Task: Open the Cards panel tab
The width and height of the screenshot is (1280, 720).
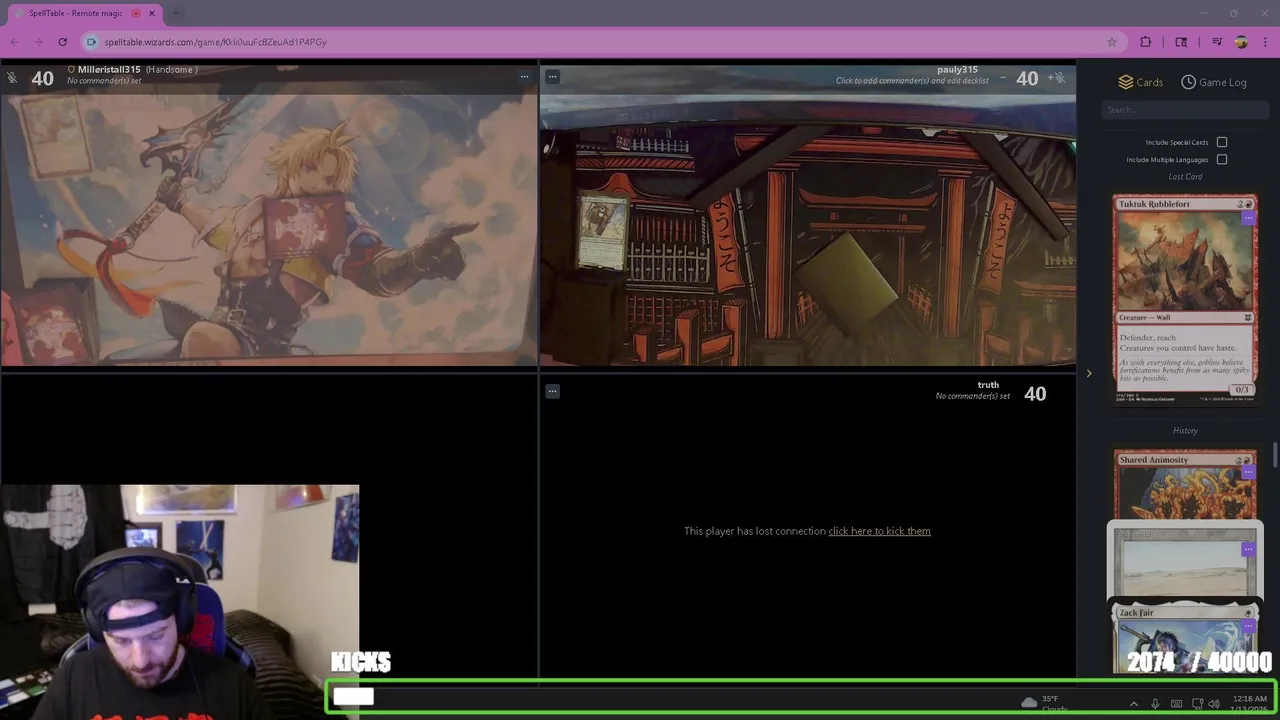Action: [1140, 82]
